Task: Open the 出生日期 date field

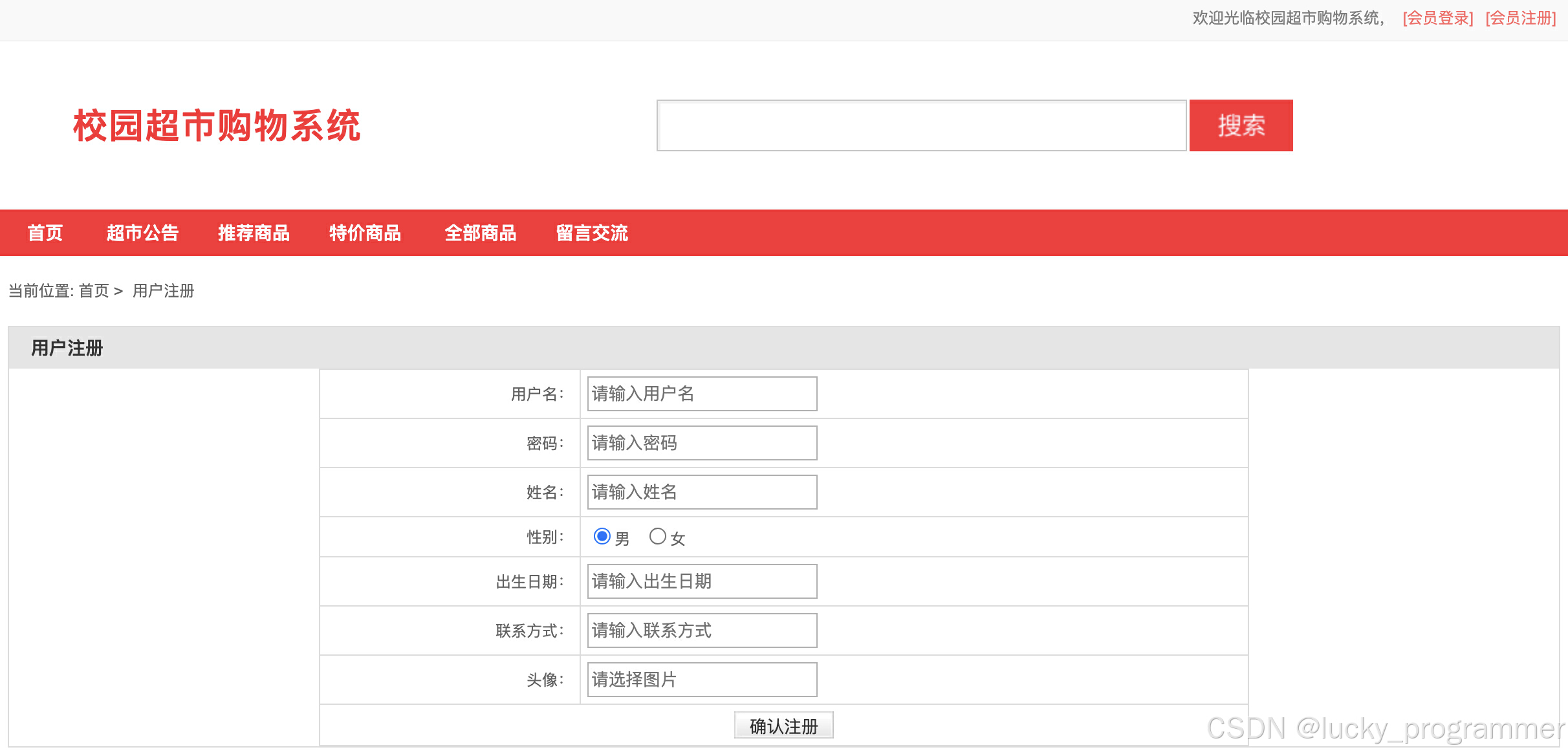Action: pos(702,581)
